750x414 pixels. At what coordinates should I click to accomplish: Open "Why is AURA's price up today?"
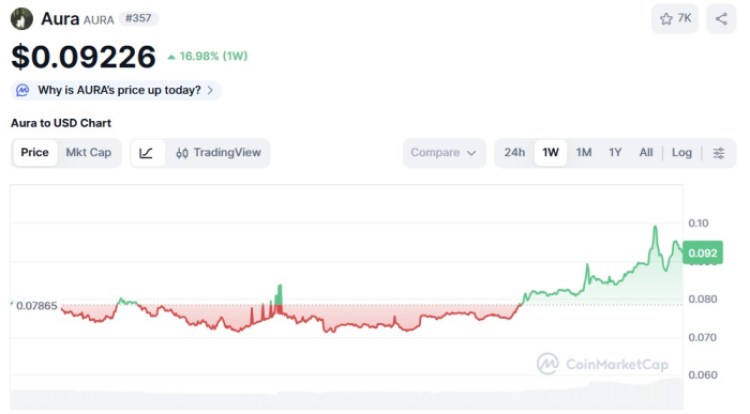(119, 90)
